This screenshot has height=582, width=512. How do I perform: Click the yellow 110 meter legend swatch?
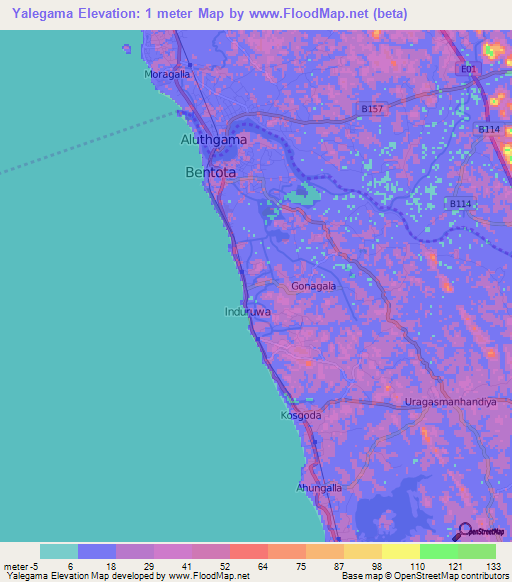(401, 552)
